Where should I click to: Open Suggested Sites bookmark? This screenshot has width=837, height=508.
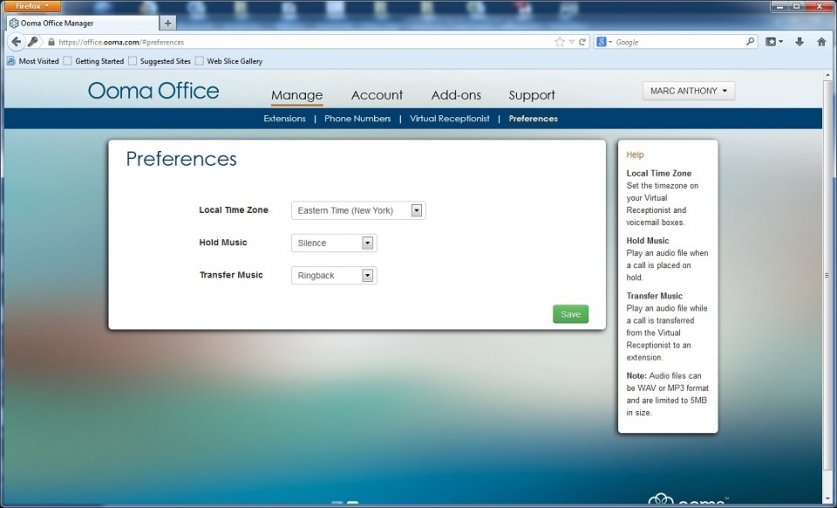160,61
